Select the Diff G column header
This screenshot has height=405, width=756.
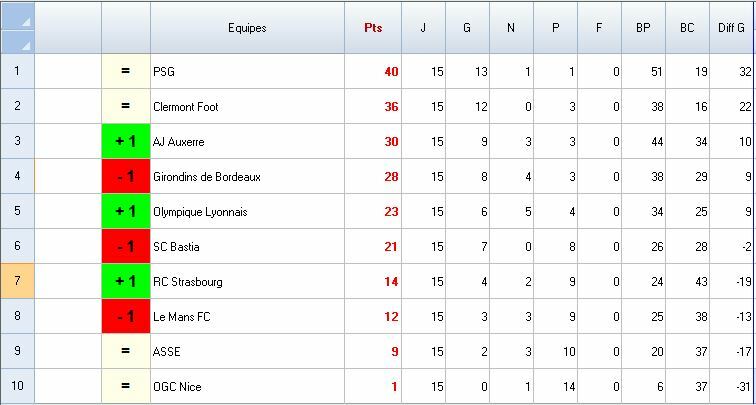[x=732, y=28]
